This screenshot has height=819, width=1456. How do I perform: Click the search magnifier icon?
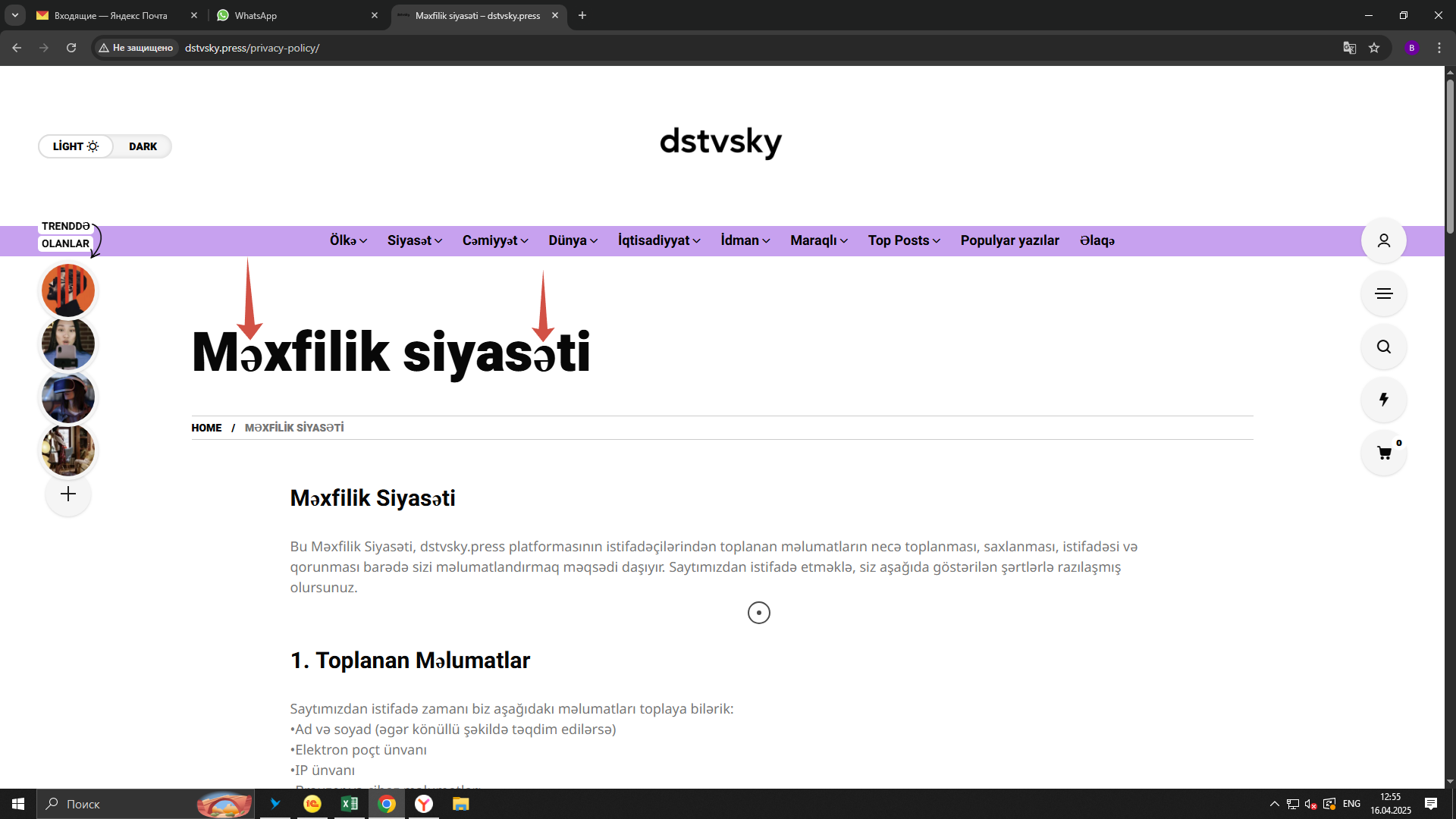(x=1383, y=347)
